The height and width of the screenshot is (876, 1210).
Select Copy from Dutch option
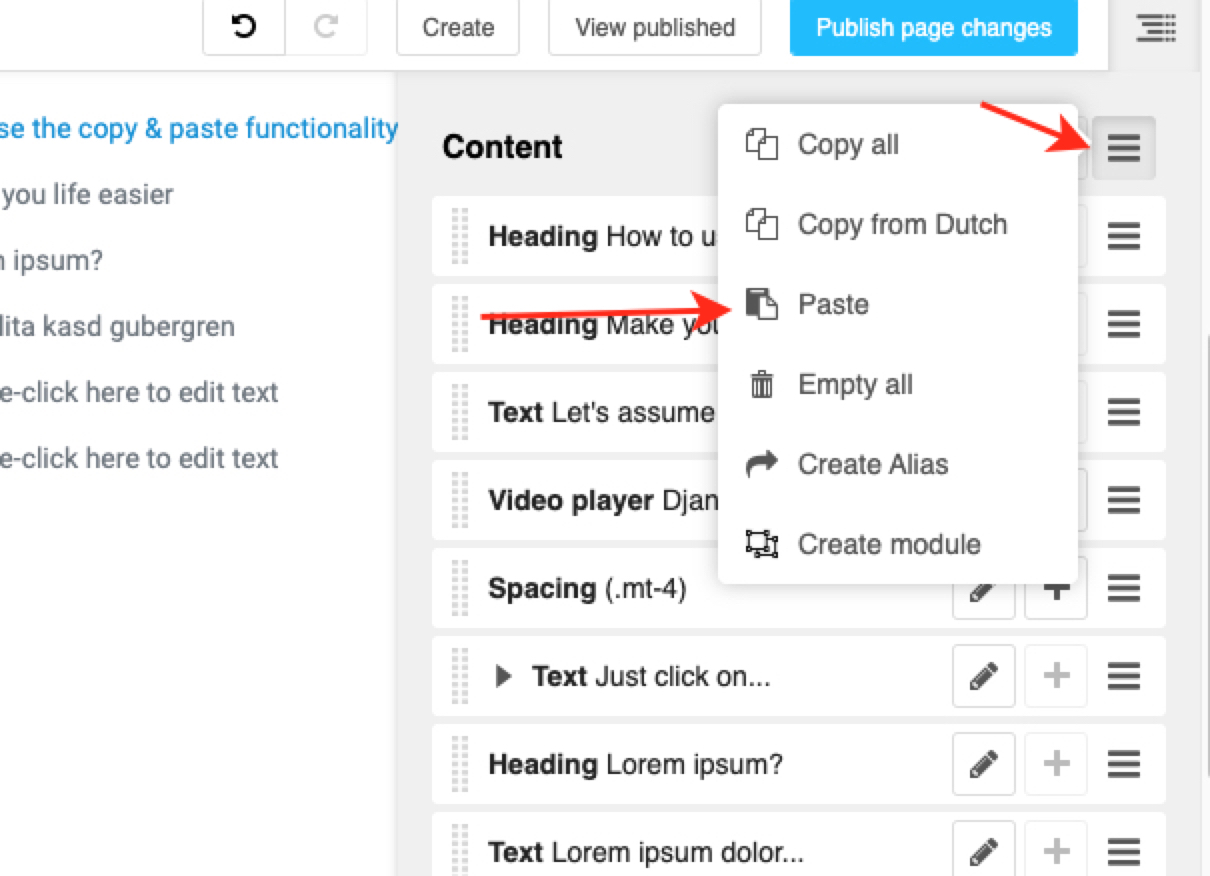point(902,224)
